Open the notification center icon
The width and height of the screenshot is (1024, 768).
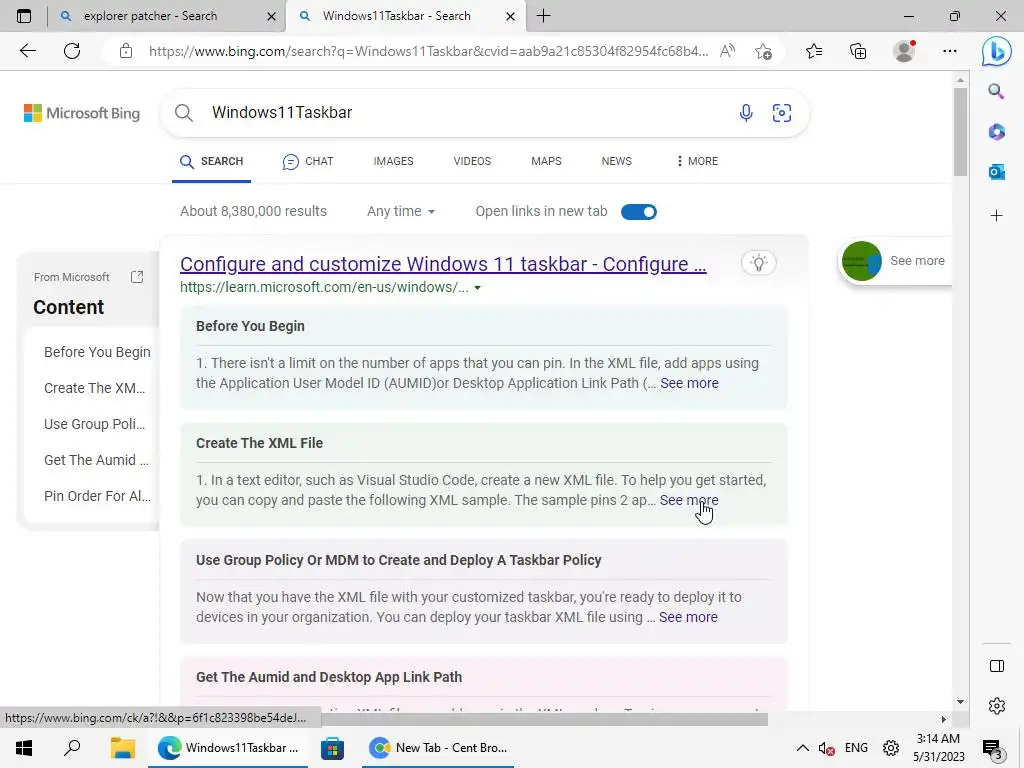992,750
